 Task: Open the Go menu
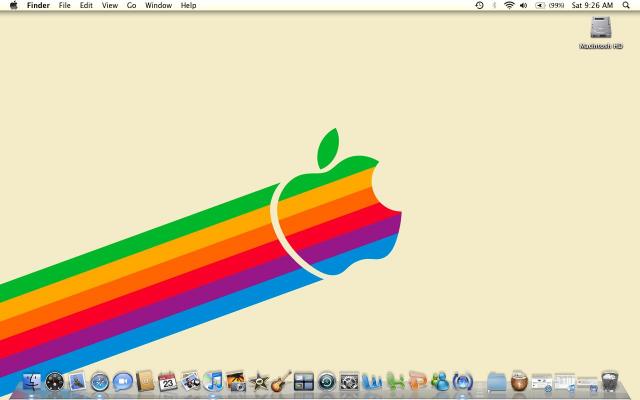click(131, 5)
